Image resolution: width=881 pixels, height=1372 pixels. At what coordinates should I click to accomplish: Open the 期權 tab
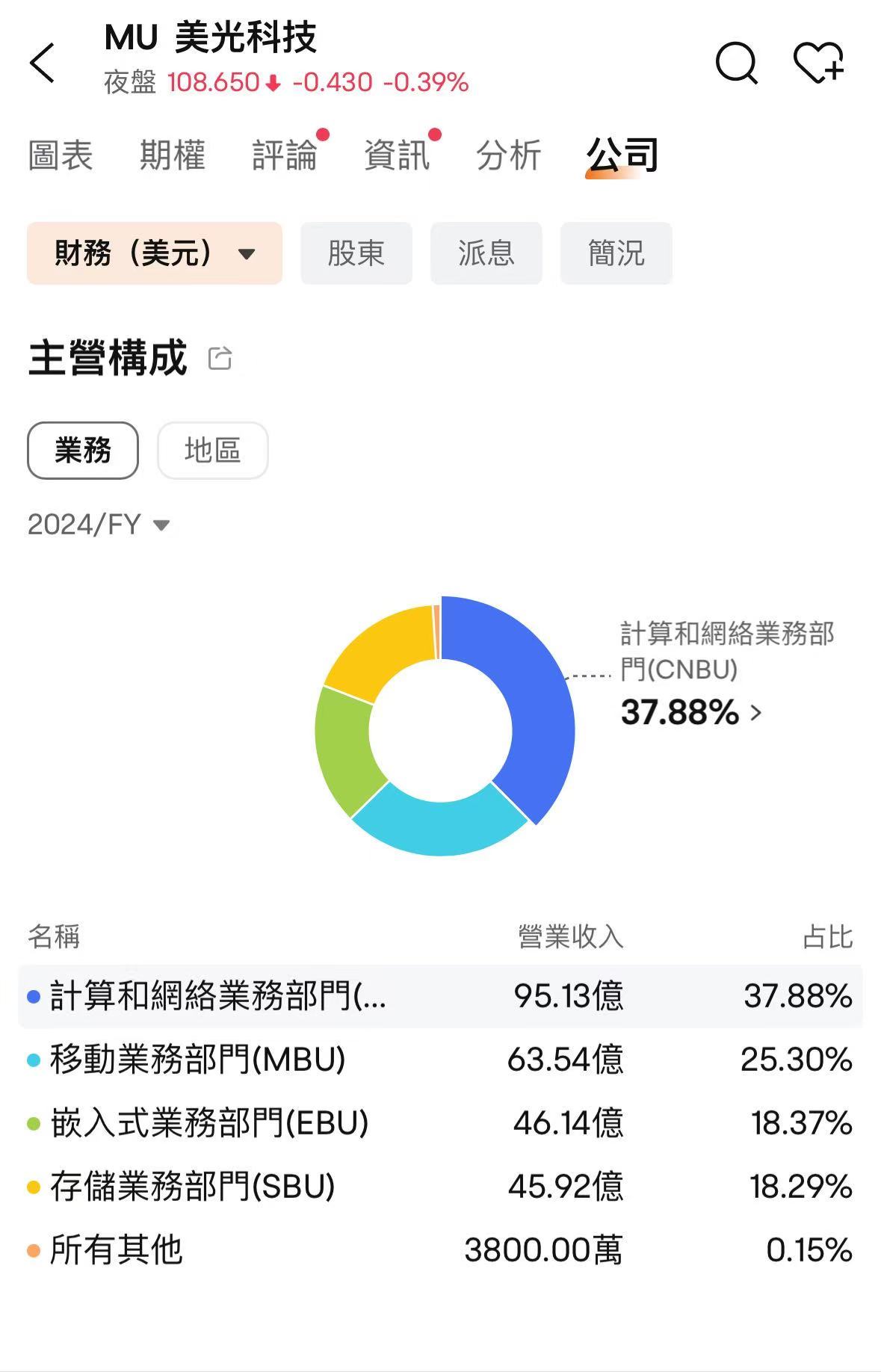click(172, 155)
